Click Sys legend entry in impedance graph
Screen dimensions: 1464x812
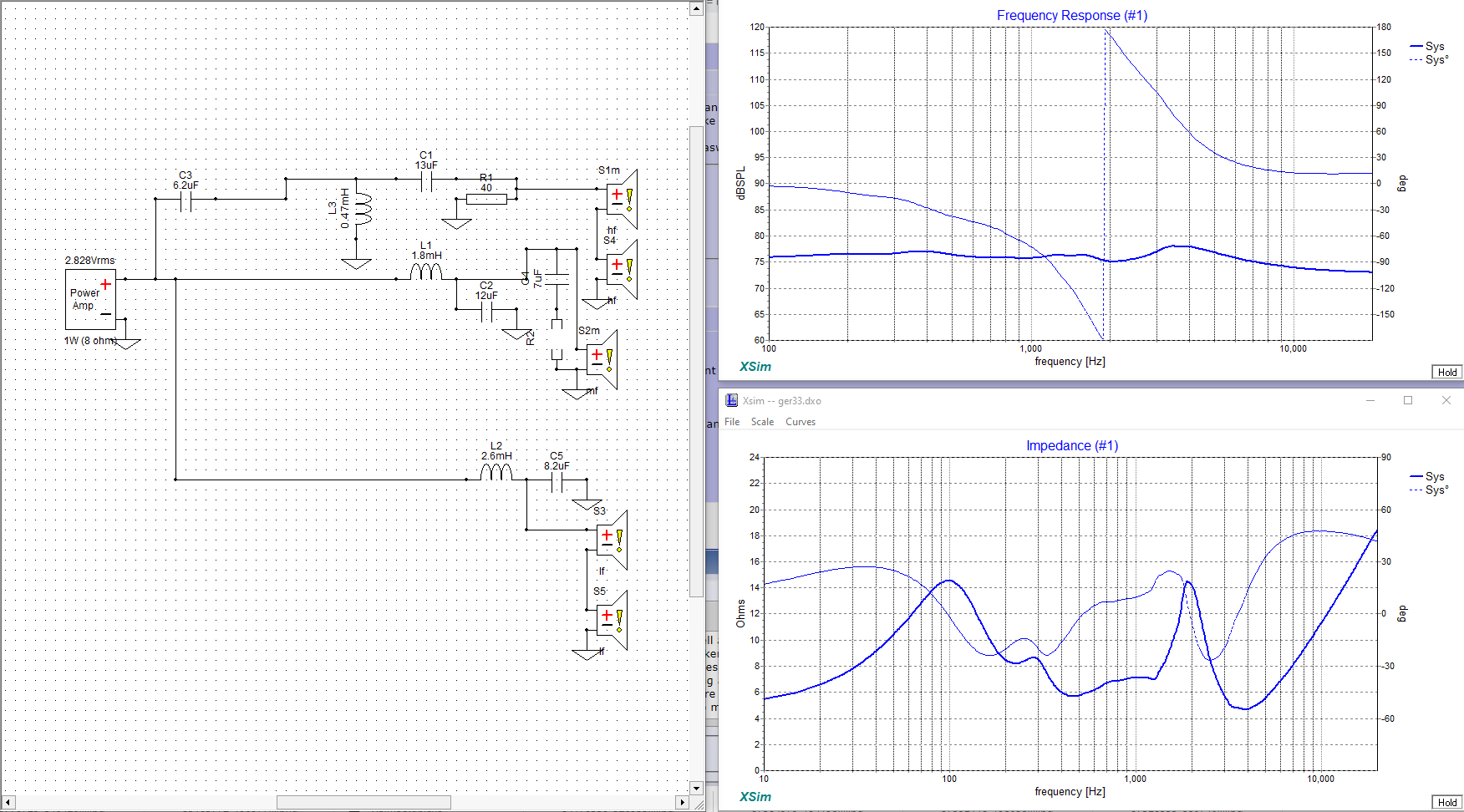(1428, 476)
